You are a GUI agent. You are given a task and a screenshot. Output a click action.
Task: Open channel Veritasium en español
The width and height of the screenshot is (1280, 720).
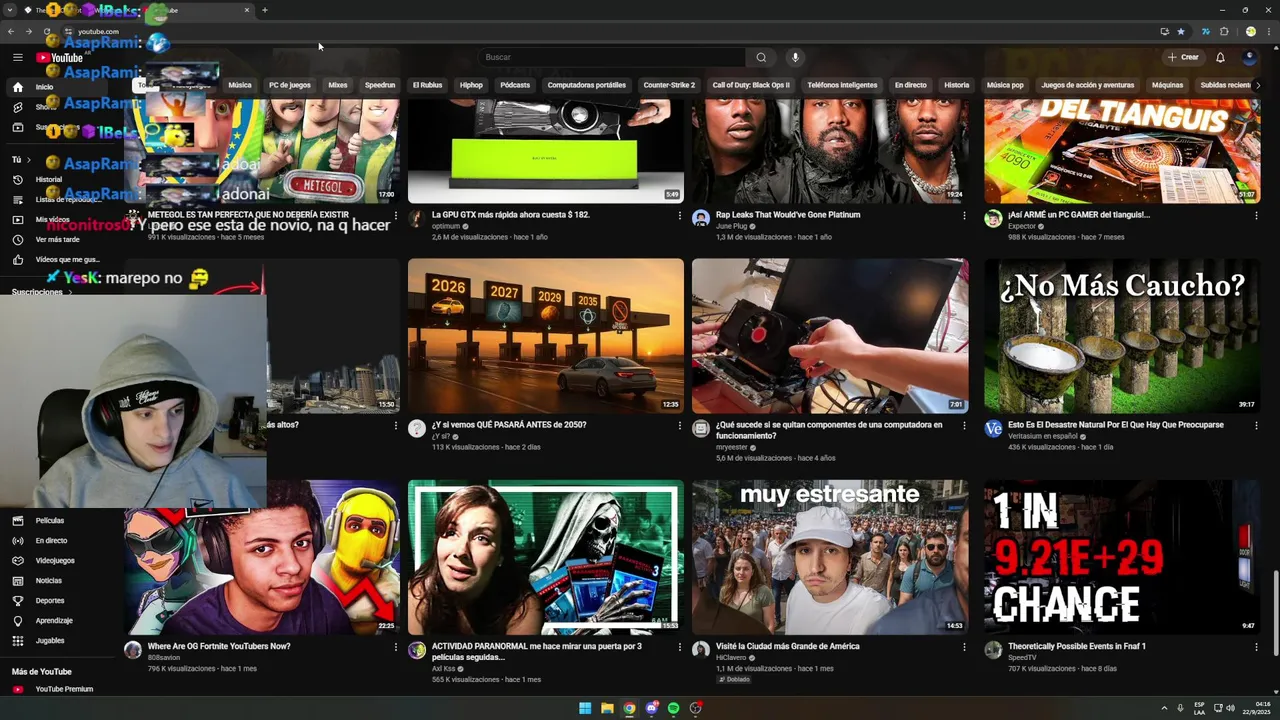[x=1043, y=436]
